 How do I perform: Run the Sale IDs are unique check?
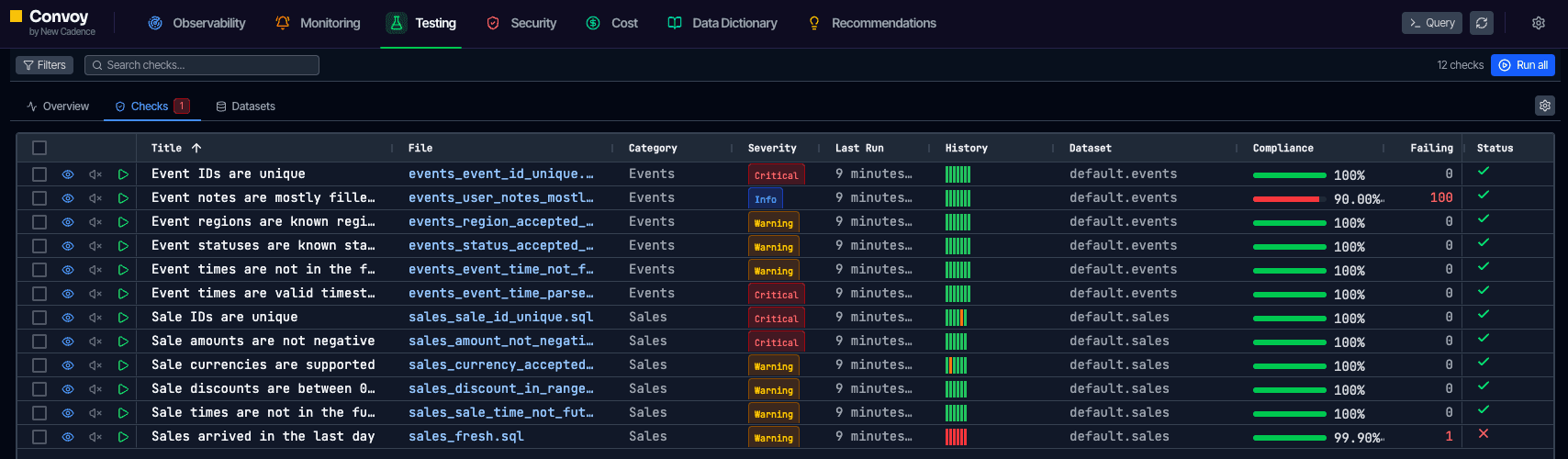tap(123, 318)
